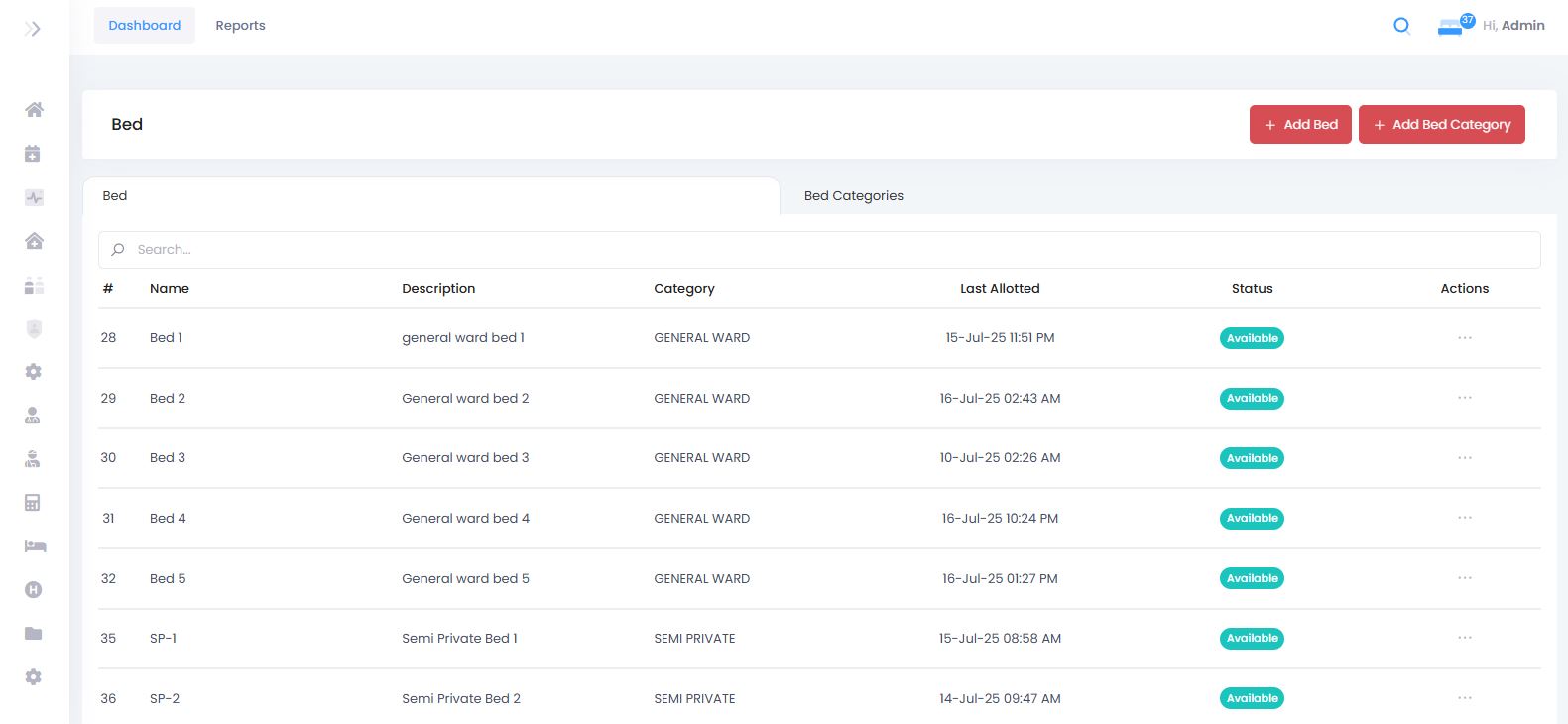1568x724 pixels.
Task: Click date '14-Jul-25 09:47 AM'
Action: [1000, 699]
